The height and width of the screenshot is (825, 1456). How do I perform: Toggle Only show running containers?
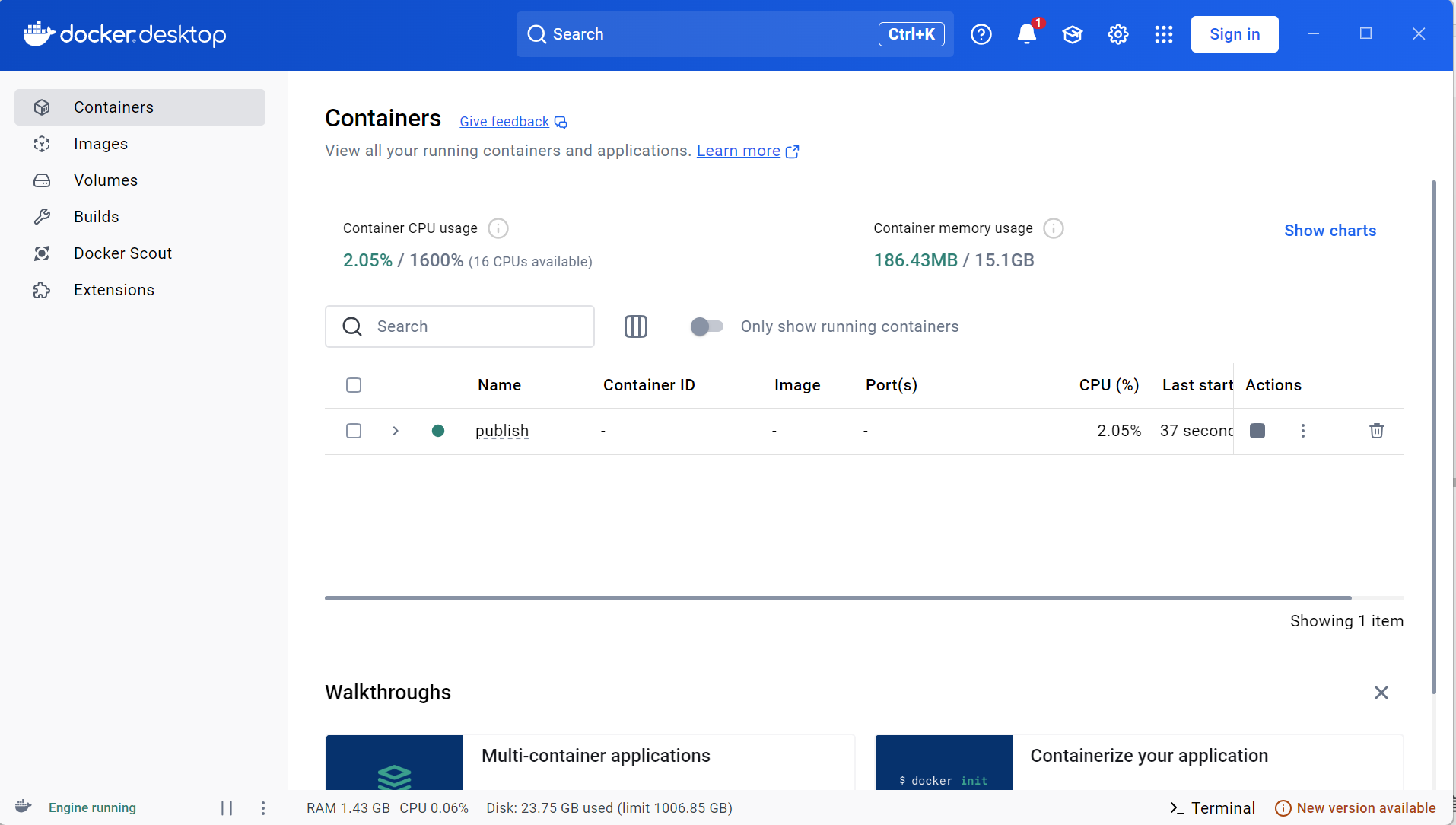click(x=707, y=326)
